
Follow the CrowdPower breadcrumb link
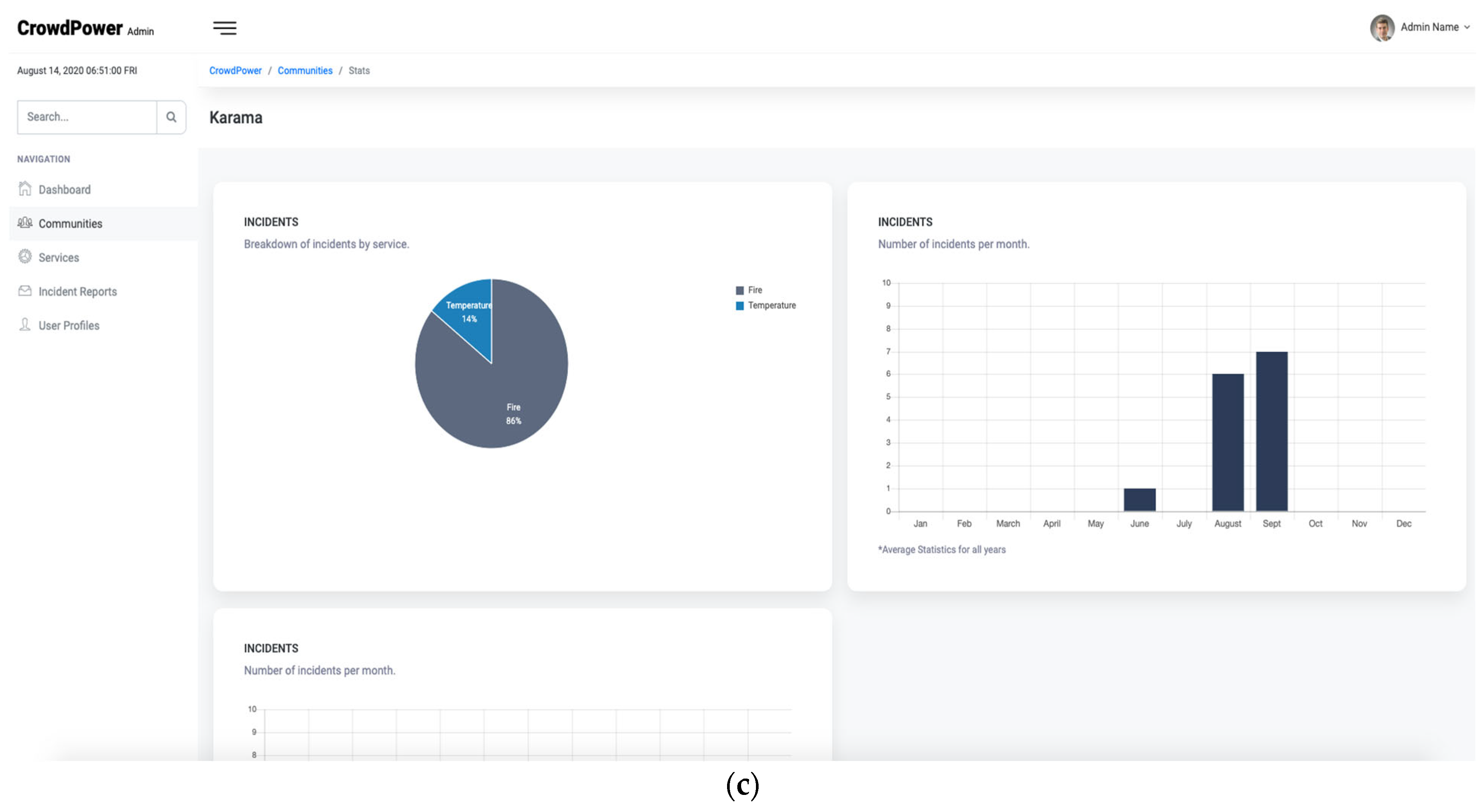(235, 70)
